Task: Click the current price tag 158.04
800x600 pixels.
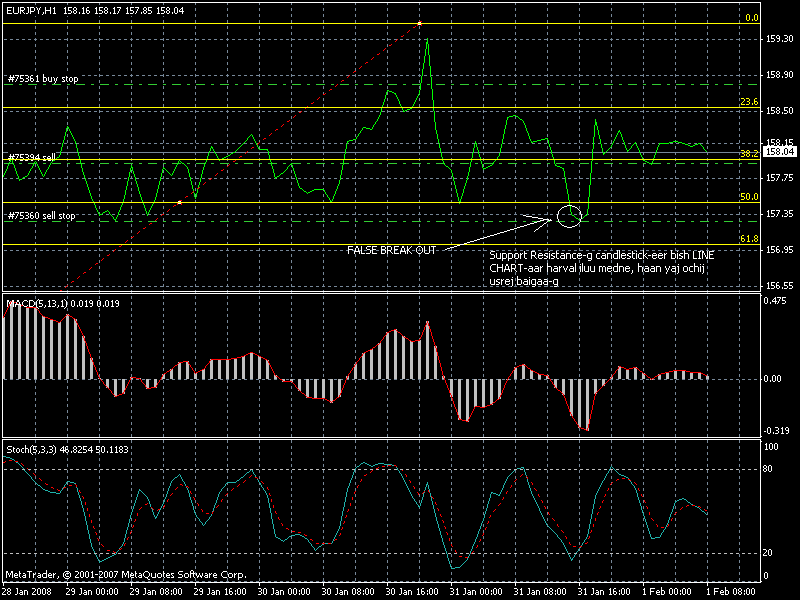Action: click(x=778, y=152)
